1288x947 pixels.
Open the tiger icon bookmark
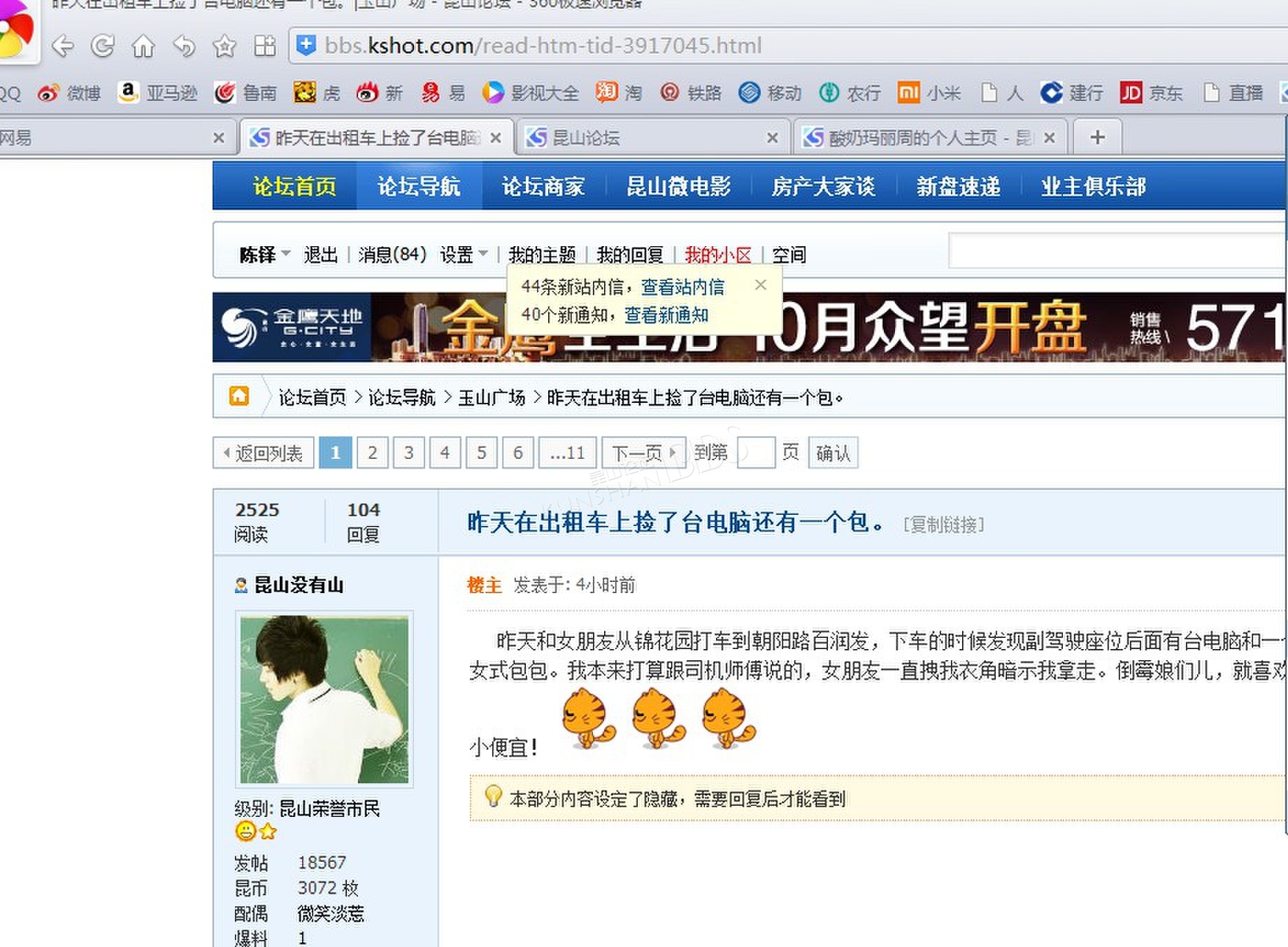tap(317, 92)
